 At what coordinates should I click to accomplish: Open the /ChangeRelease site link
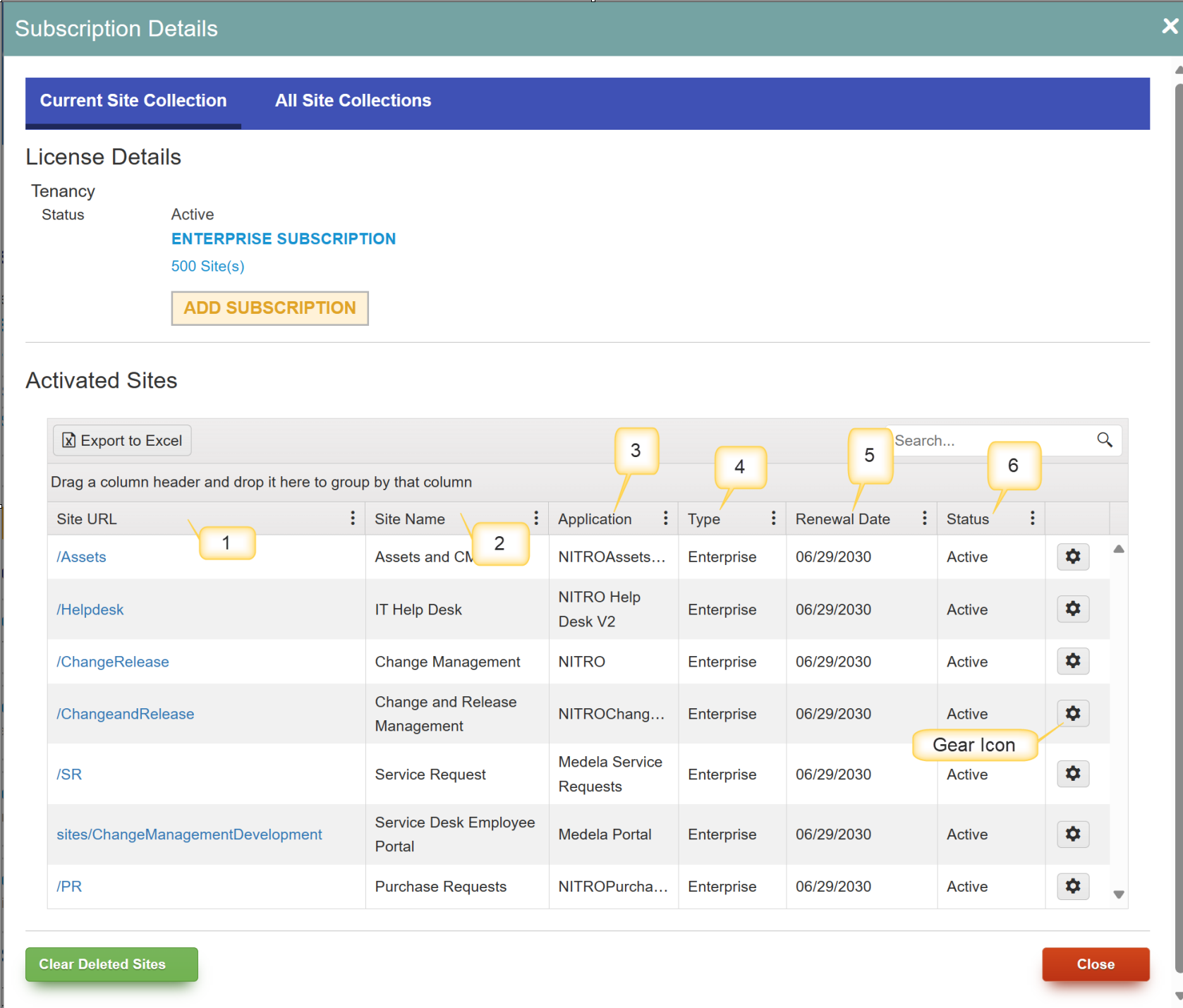tap(113, 662)
